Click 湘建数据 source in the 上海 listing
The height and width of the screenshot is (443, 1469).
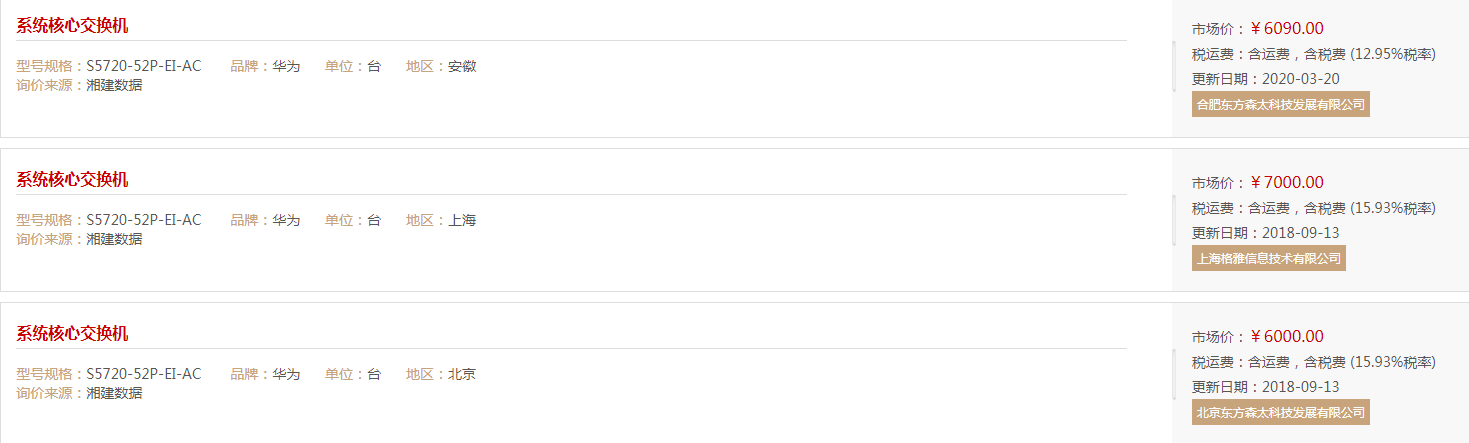pyautogui.click(x=114, y=239)
